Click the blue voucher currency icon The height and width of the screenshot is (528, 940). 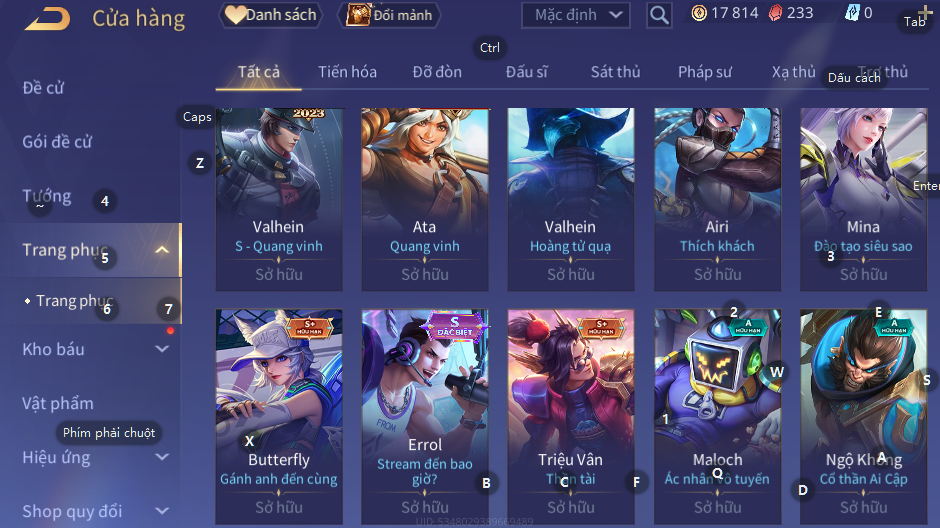[852, 13]
